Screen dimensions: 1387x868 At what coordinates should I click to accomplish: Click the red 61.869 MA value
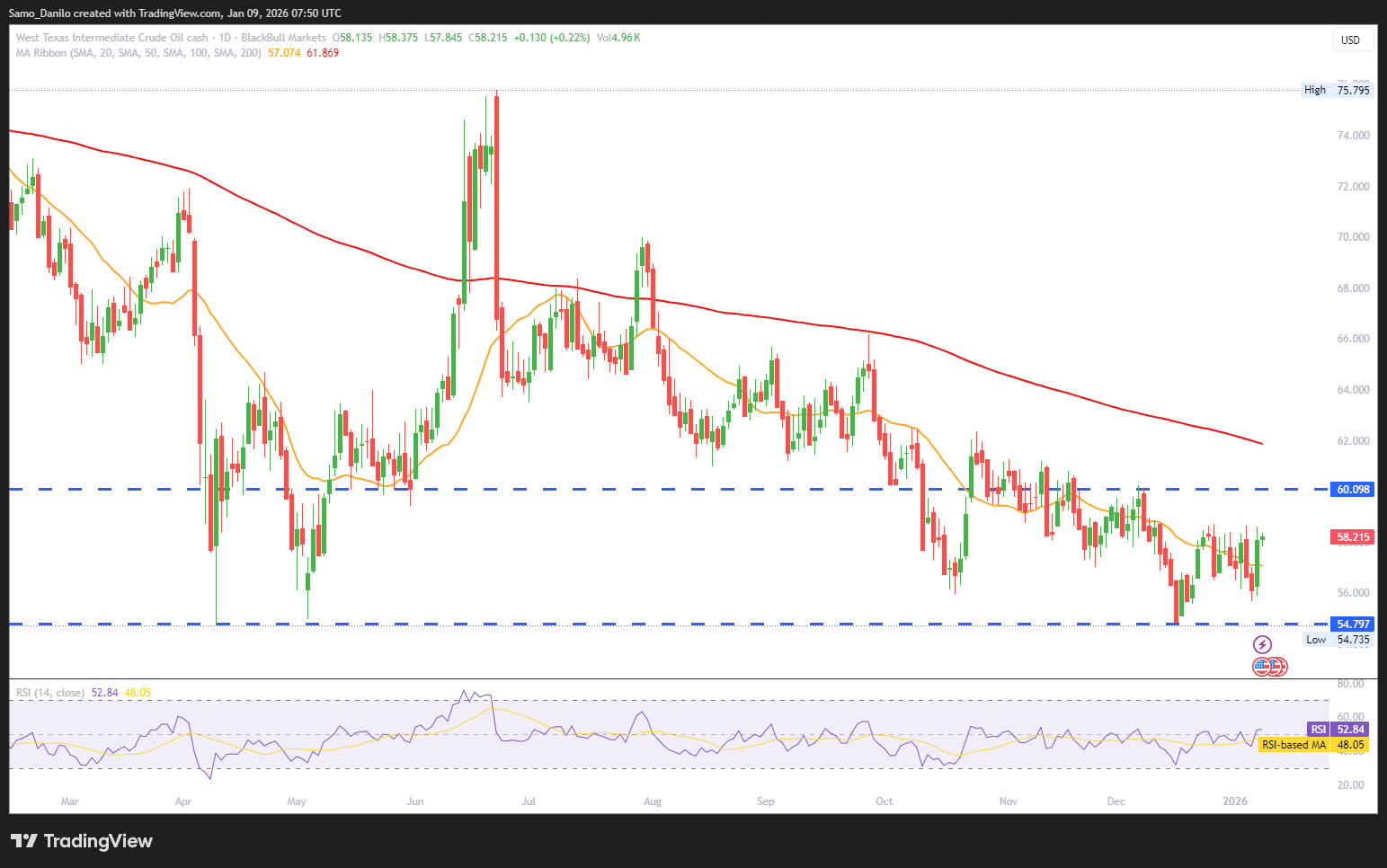tap(323, 53)
